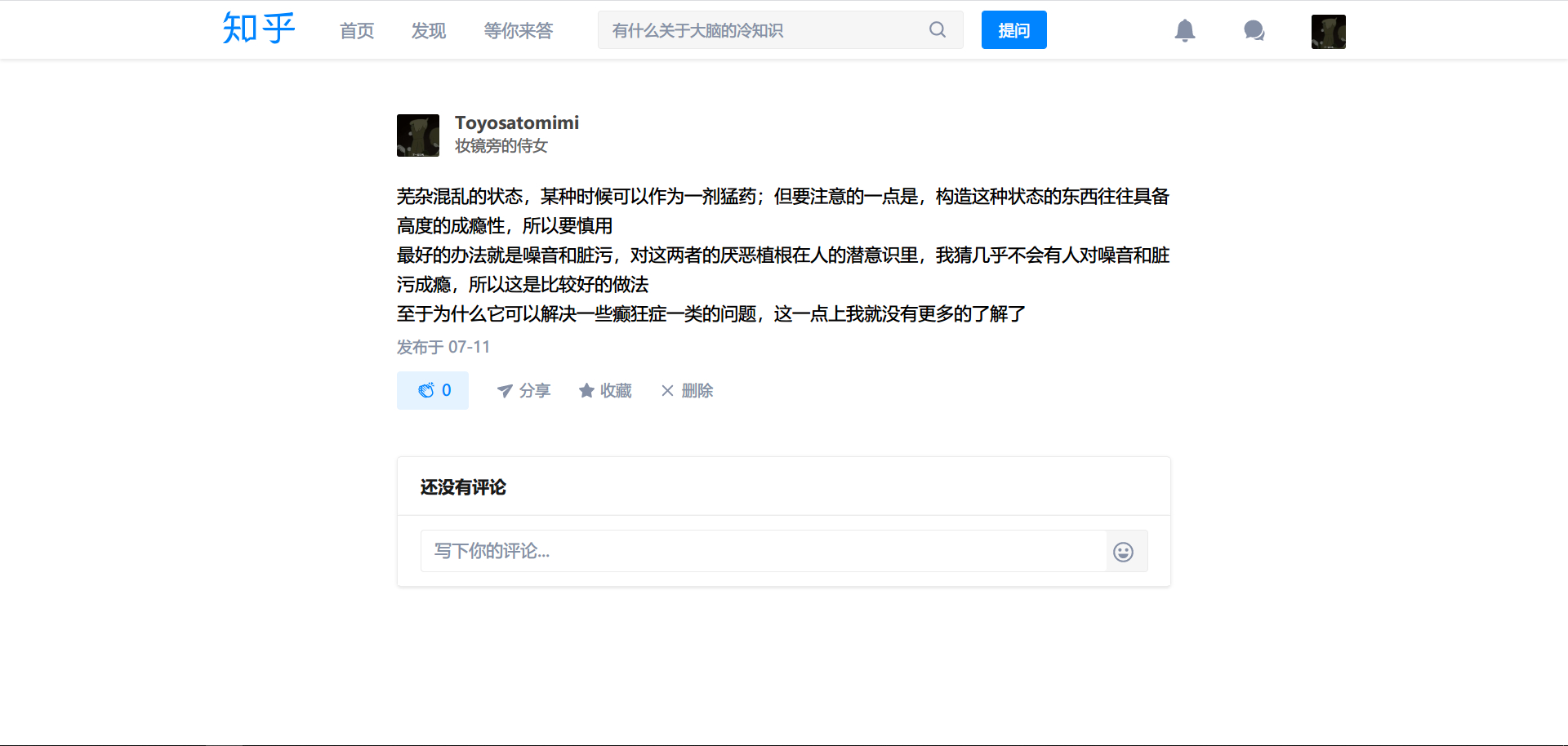Viewport: 1568px width, 746px height.
Task: Switch to 等你来答 tab
Action: (x=518, y=31)
